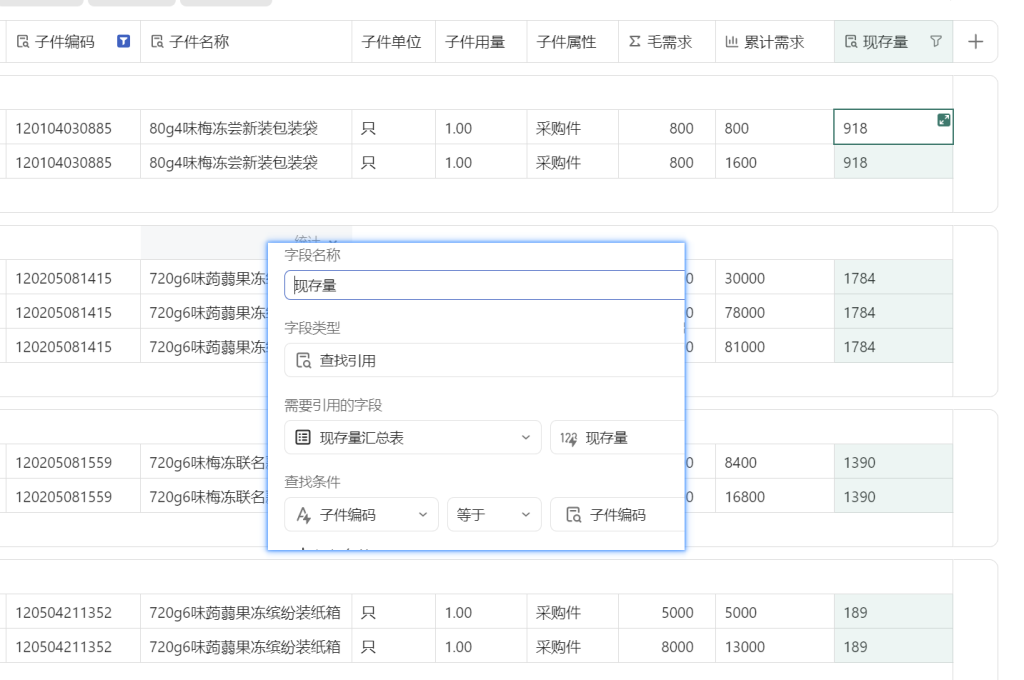Screen dimensions: 1024x680
Task: Select 子件名称 cell in the 13000 row
Action: [x=246, y=647]
